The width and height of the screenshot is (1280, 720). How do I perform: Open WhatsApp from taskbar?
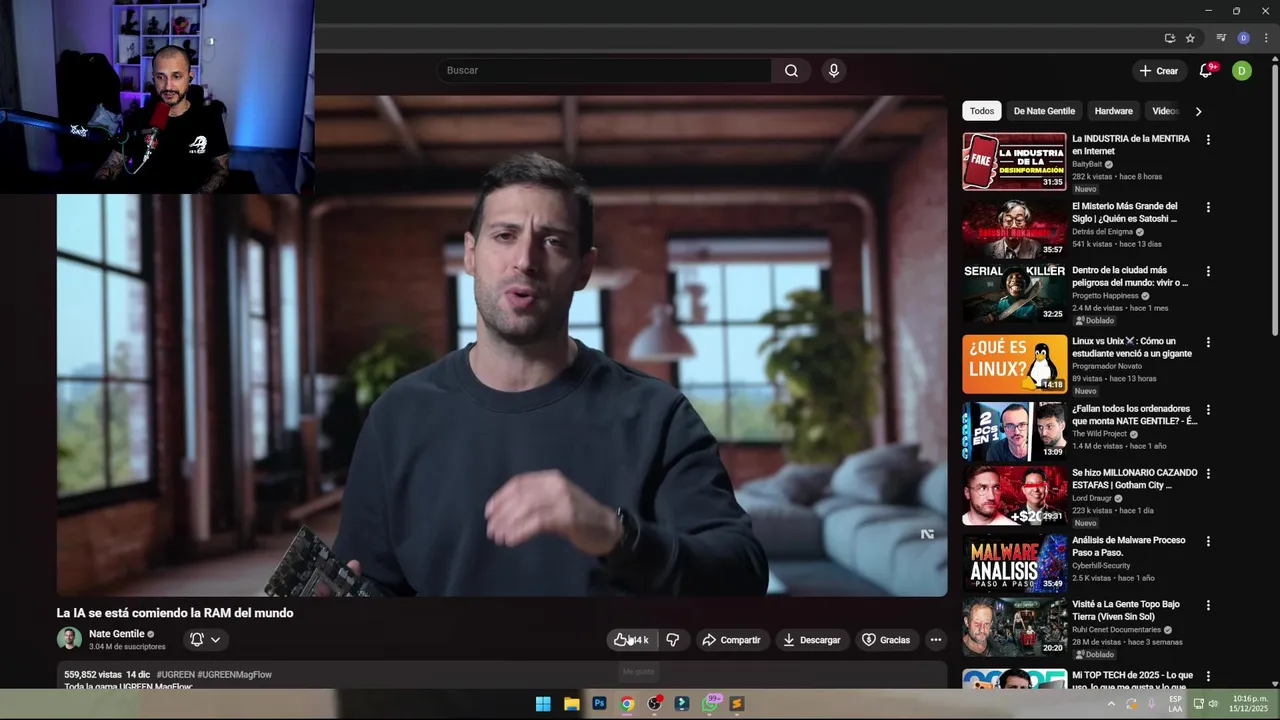tap(711, 704)
